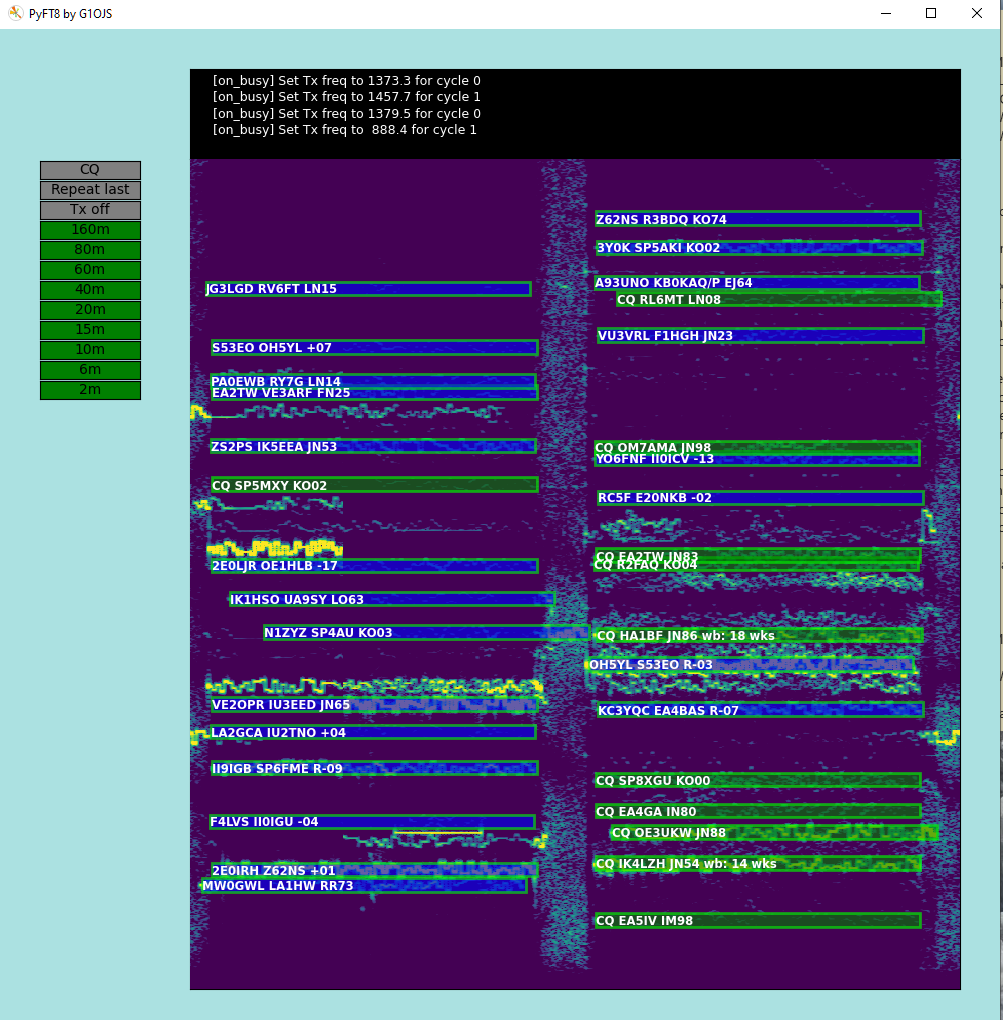Image resolution: width=1003 pixels, height=1020 pixels.
Task: Select the 80m band
Action: pyautogui.click(x=90, y=250)
